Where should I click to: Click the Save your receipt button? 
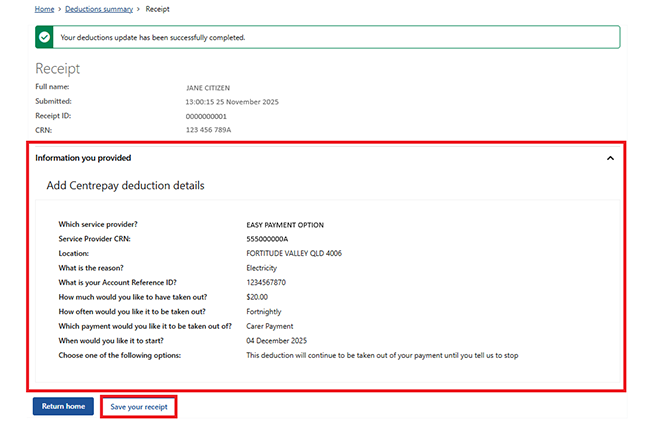click(x=139, y=407)
